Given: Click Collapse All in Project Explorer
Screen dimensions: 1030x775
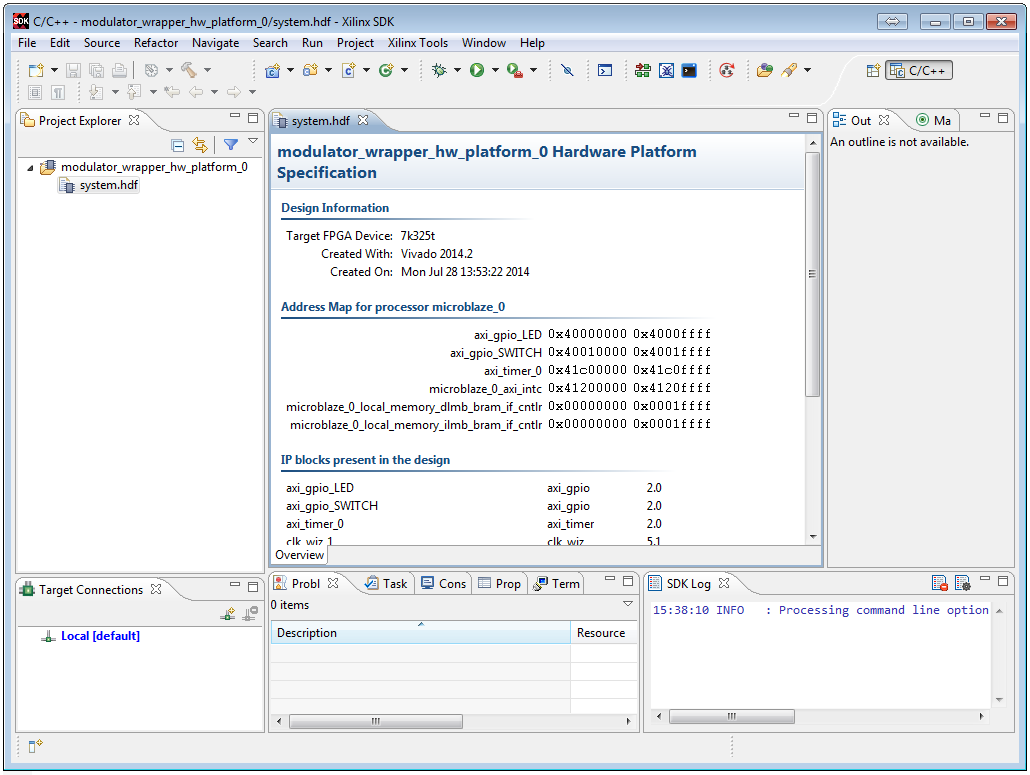Looking at the screenshot, I should 177,145.
